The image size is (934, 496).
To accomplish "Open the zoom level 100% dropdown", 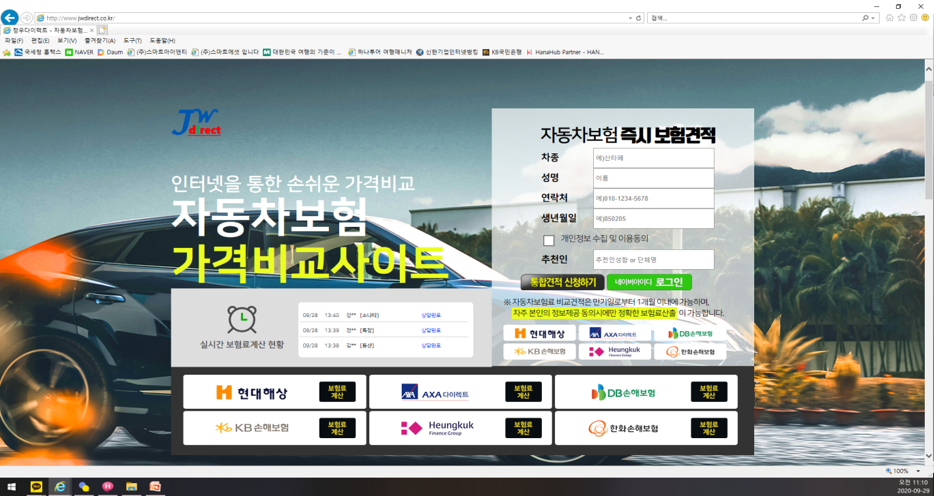I will pyautogui.click(x=904, y=471).
